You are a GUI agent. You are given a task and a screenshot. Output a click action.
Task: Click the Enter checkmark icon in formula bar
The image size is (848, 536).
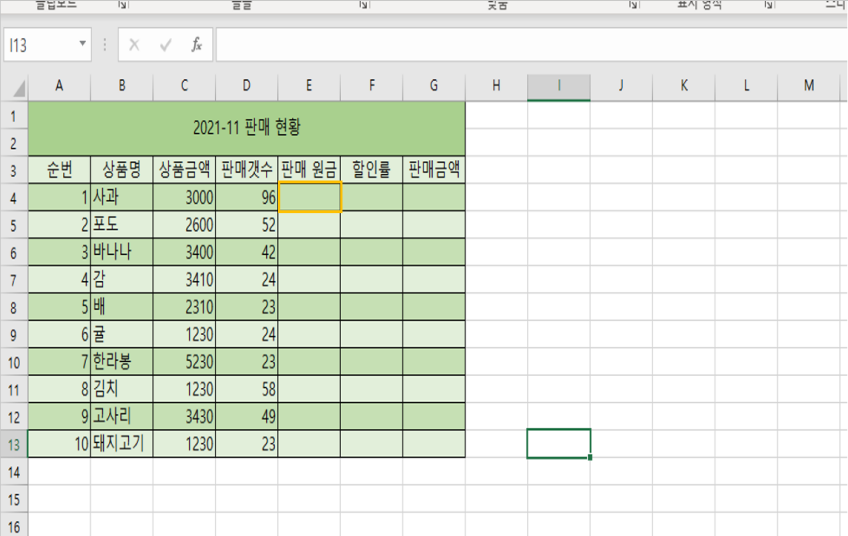(x=165, y=45)
